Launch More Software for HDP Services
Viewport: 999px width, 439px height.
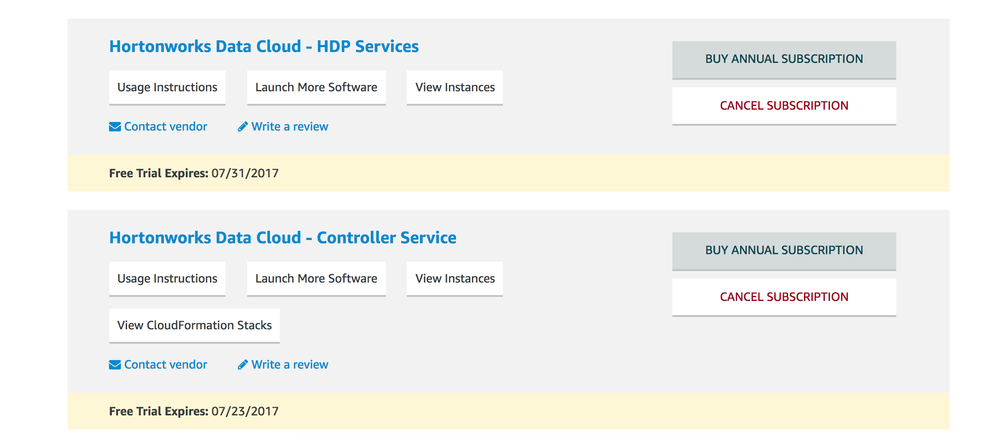click(316, 88)
